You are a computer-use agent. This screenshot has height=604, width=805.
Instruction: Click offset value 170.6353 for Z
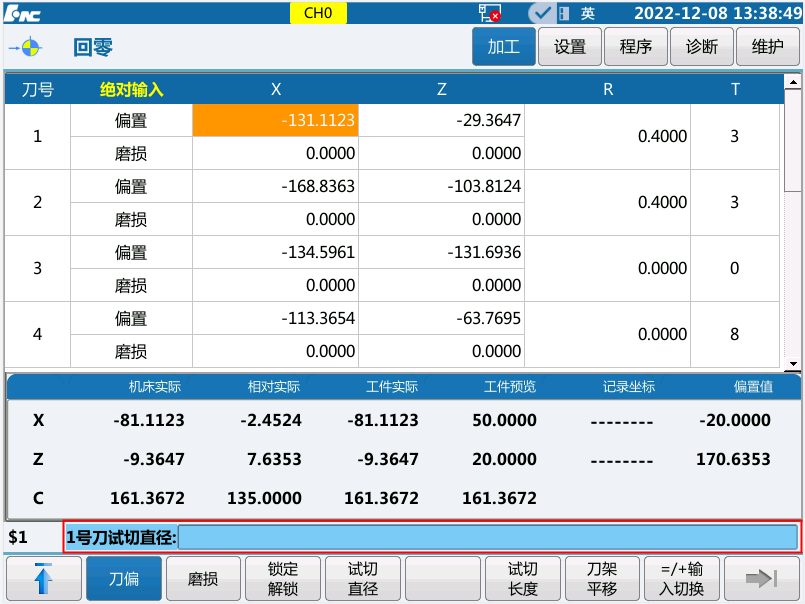click(x=733, y=459)
